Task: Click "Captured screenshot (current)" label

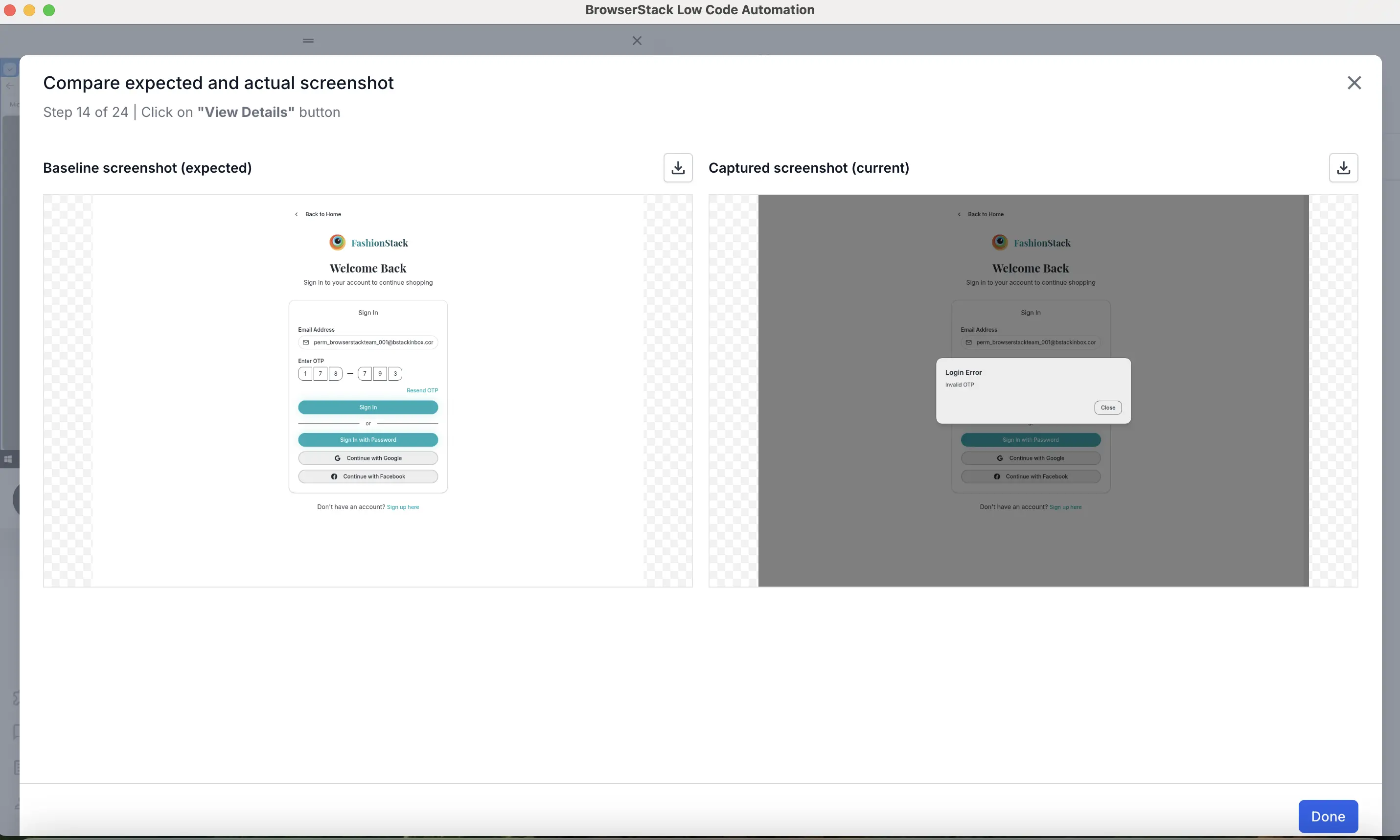Action: (808, 168)
